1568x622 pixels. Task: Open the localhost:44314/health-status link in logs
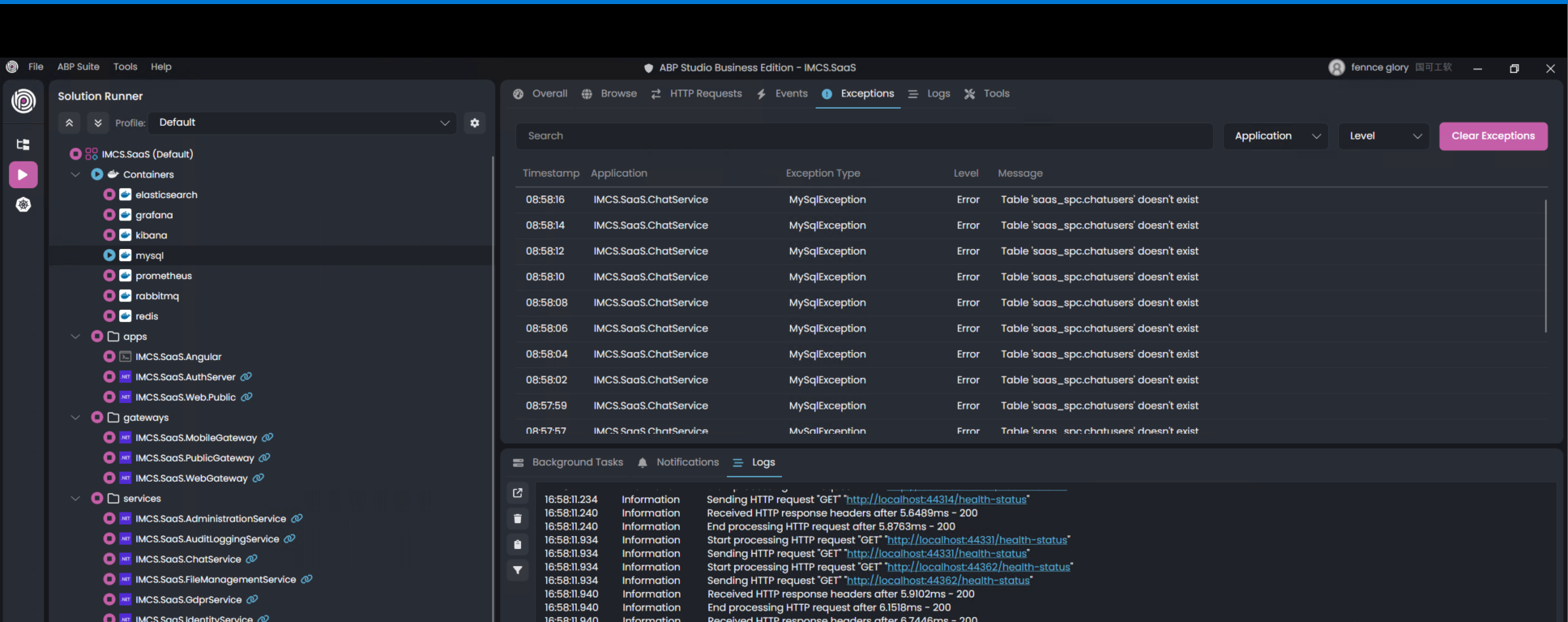click(x=936, y=500)
